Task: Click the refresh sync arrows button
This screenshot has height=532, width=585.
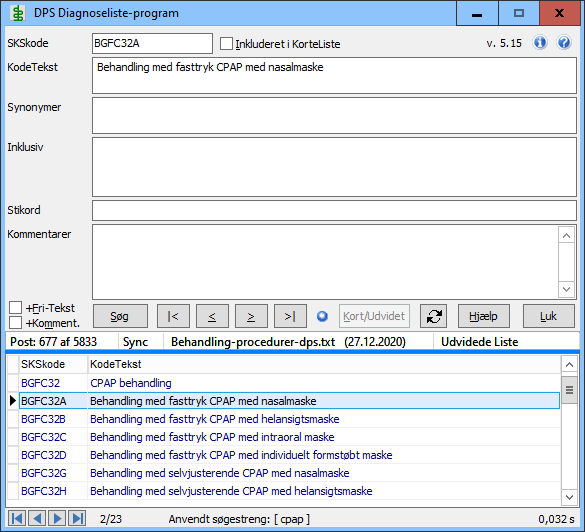Action: coord(434,316)
